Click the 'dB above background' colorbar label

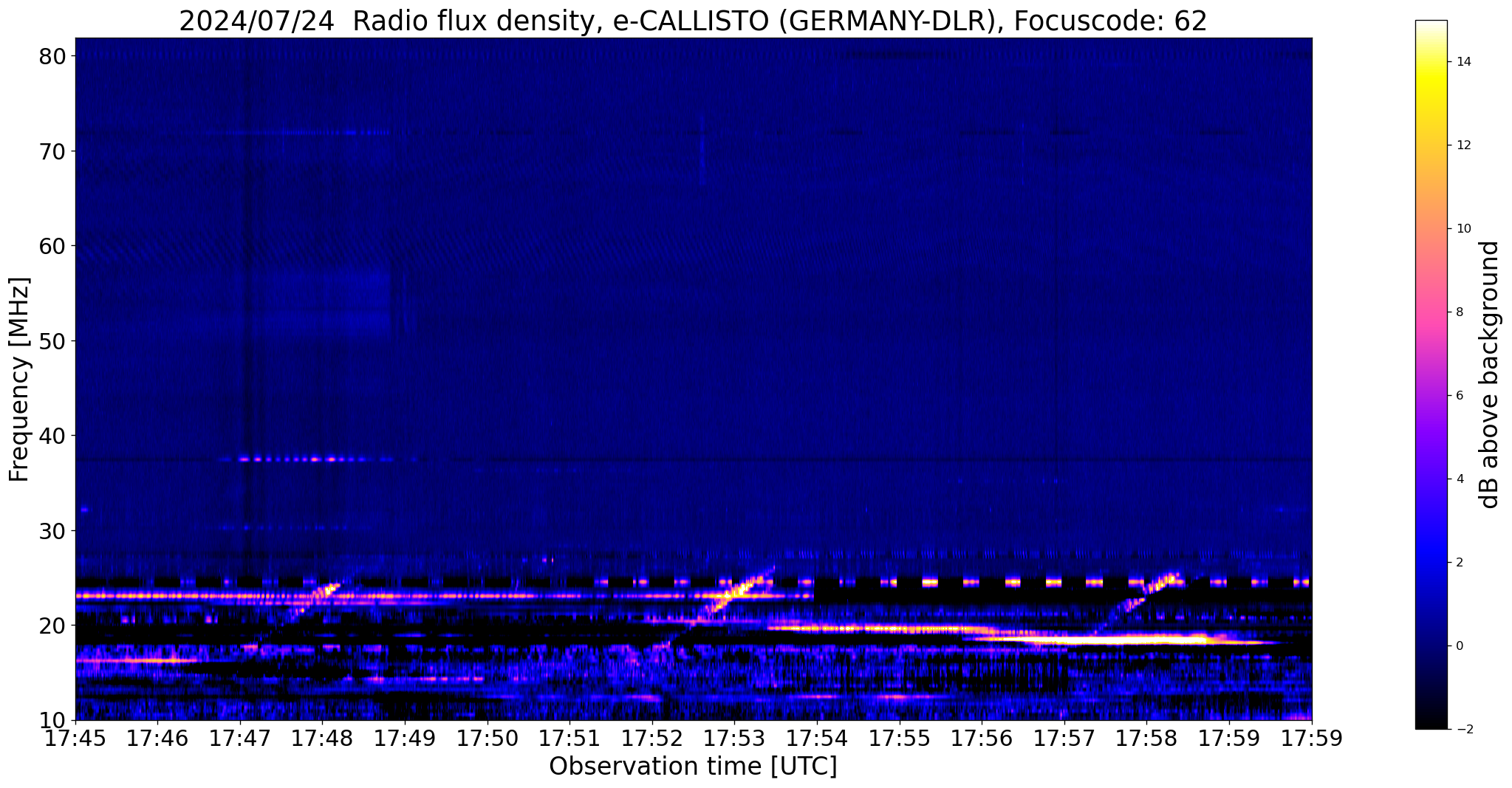1490,374
